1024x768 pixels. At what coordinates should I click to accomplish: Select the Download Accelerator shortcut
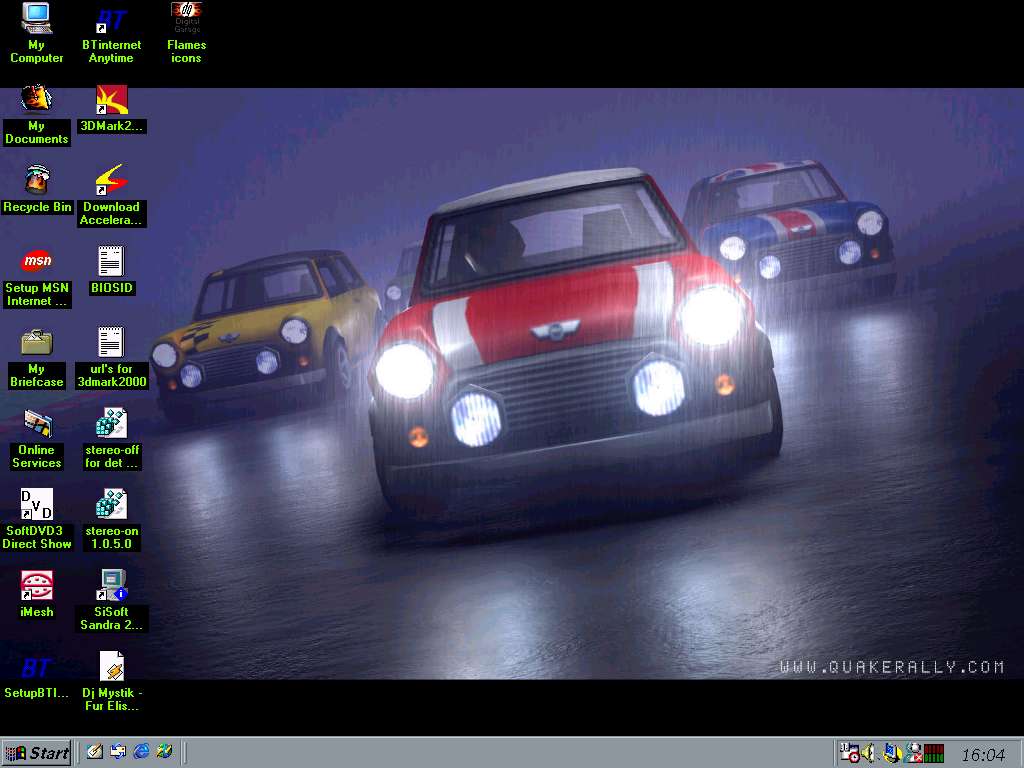pyautogui.click(x=111, y=181)
